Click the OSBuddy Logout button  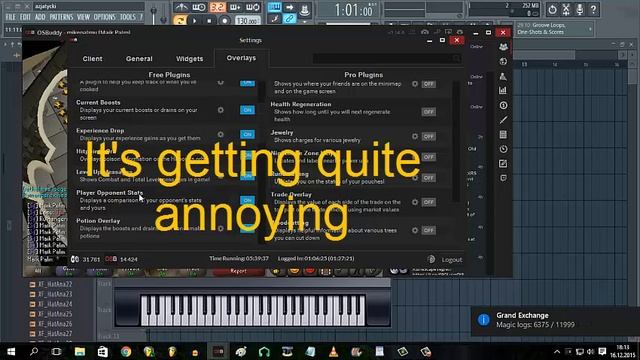(x=452, y=260)
